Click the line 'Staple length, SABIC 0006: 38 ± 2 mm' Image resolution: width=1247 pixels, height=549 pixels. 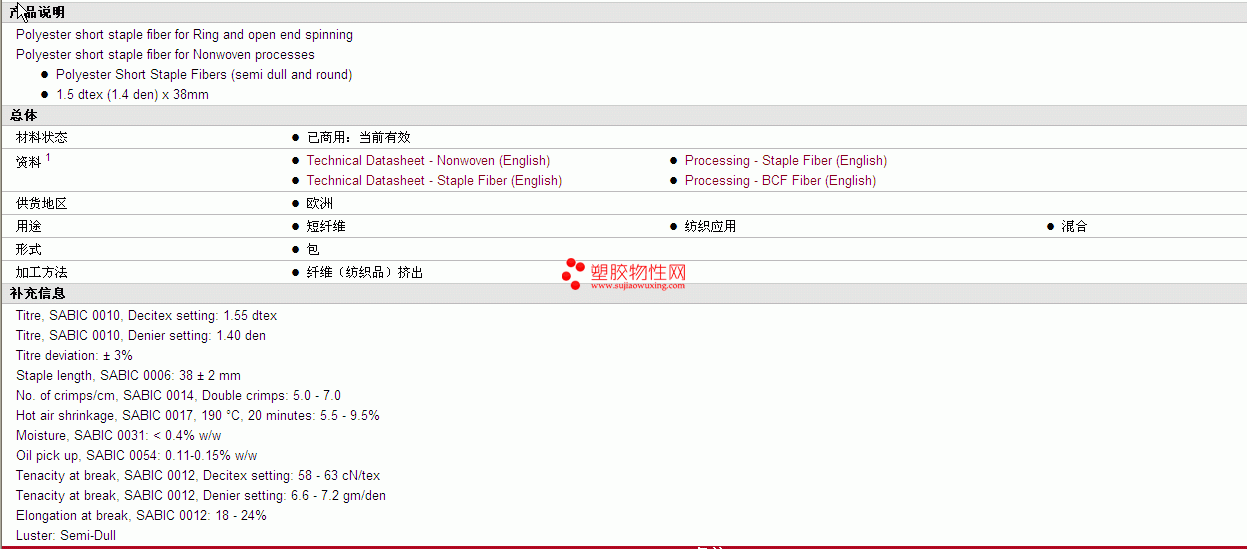pos(128,375)
